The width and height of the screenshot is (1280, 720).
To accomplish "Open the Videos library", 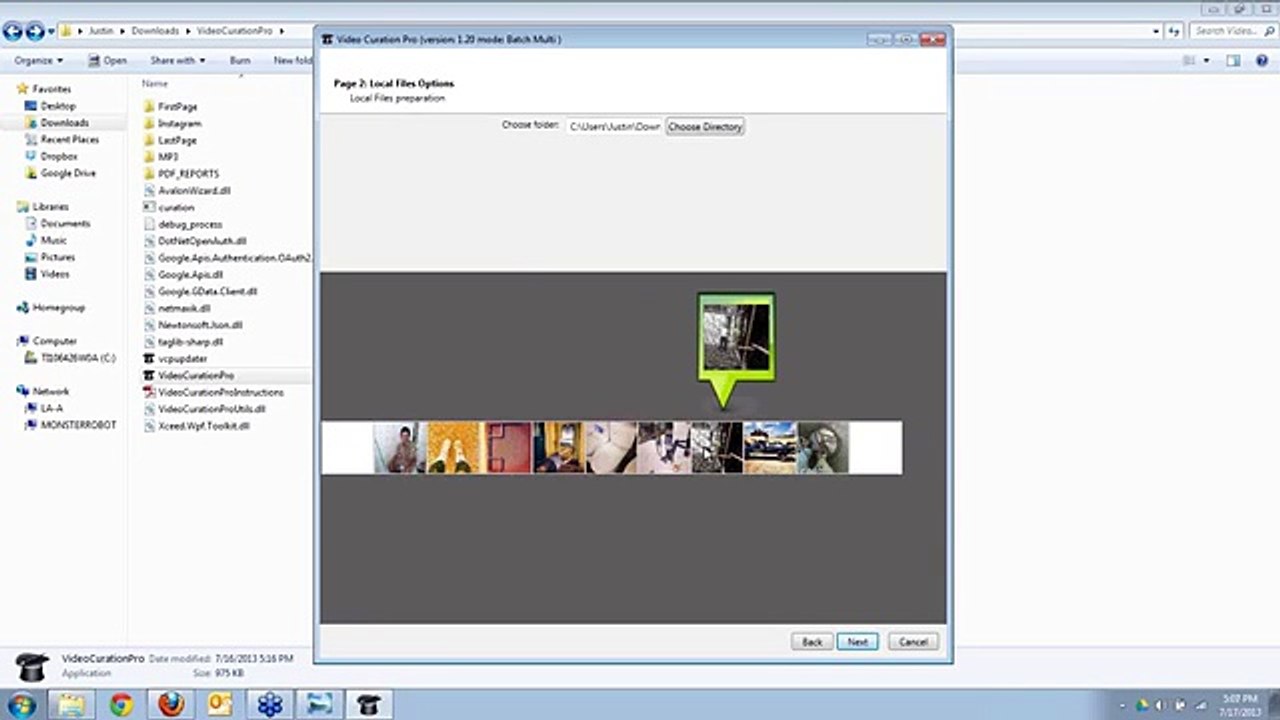I will (x=55, y=274).
